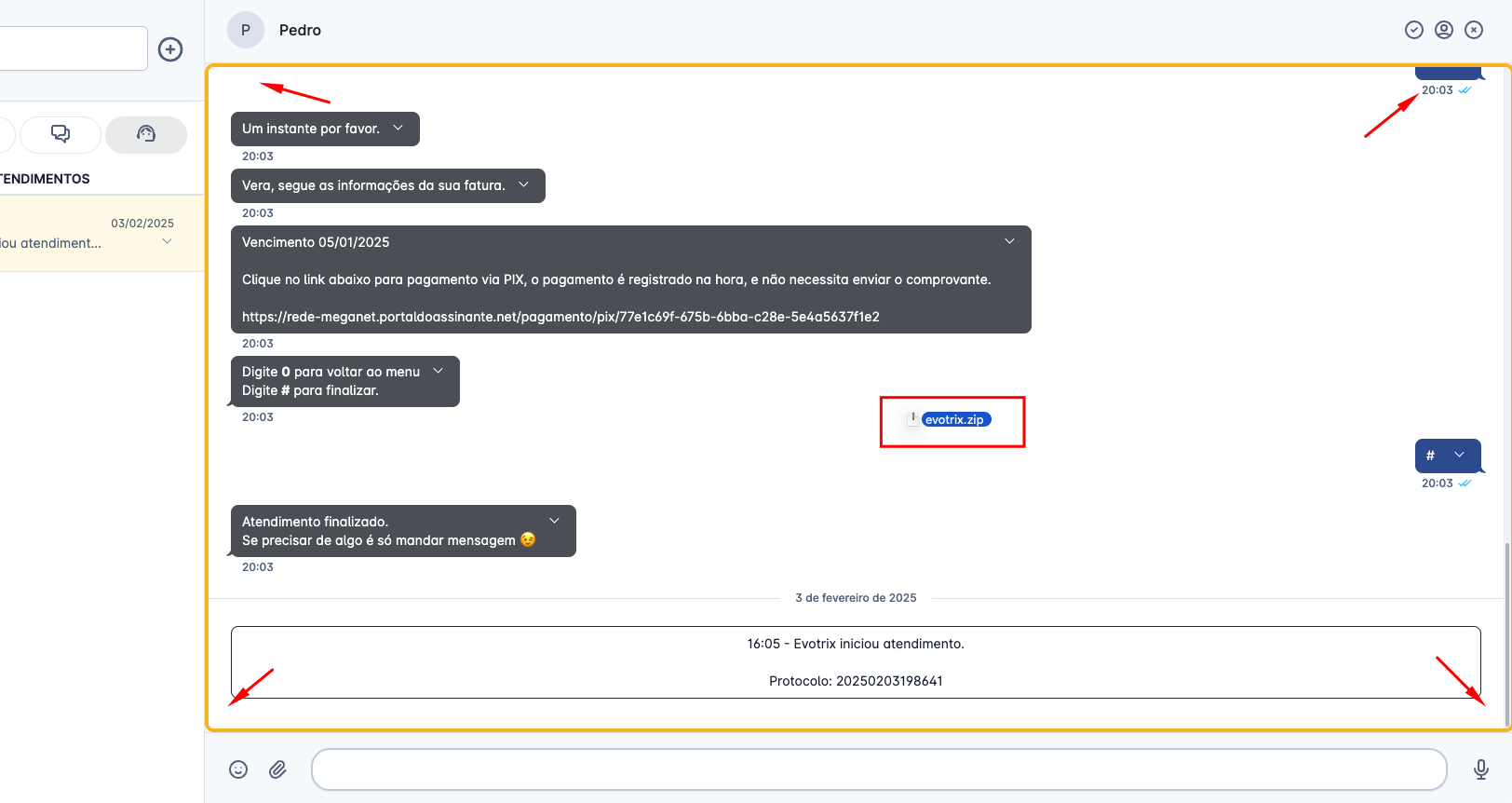Expand options on 'Atendimento finalizado' message
Image resolution: width=1512 pixels, height=803 pixels.
pyautogui.click(x=555, y=521)
